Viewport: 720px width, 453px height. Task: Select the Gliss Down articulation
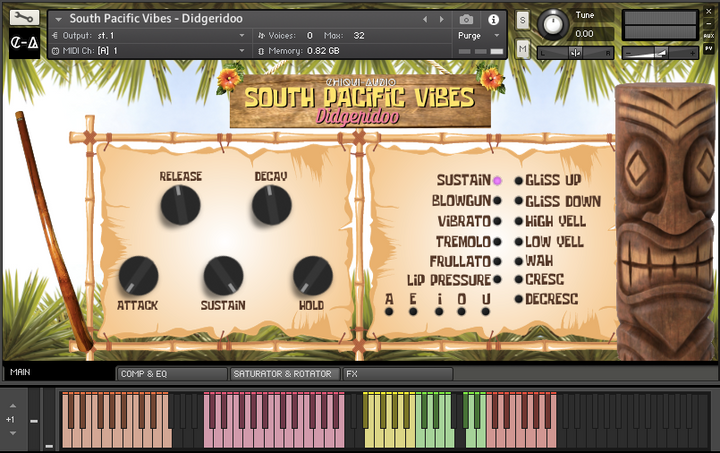(x=518, y=201)
